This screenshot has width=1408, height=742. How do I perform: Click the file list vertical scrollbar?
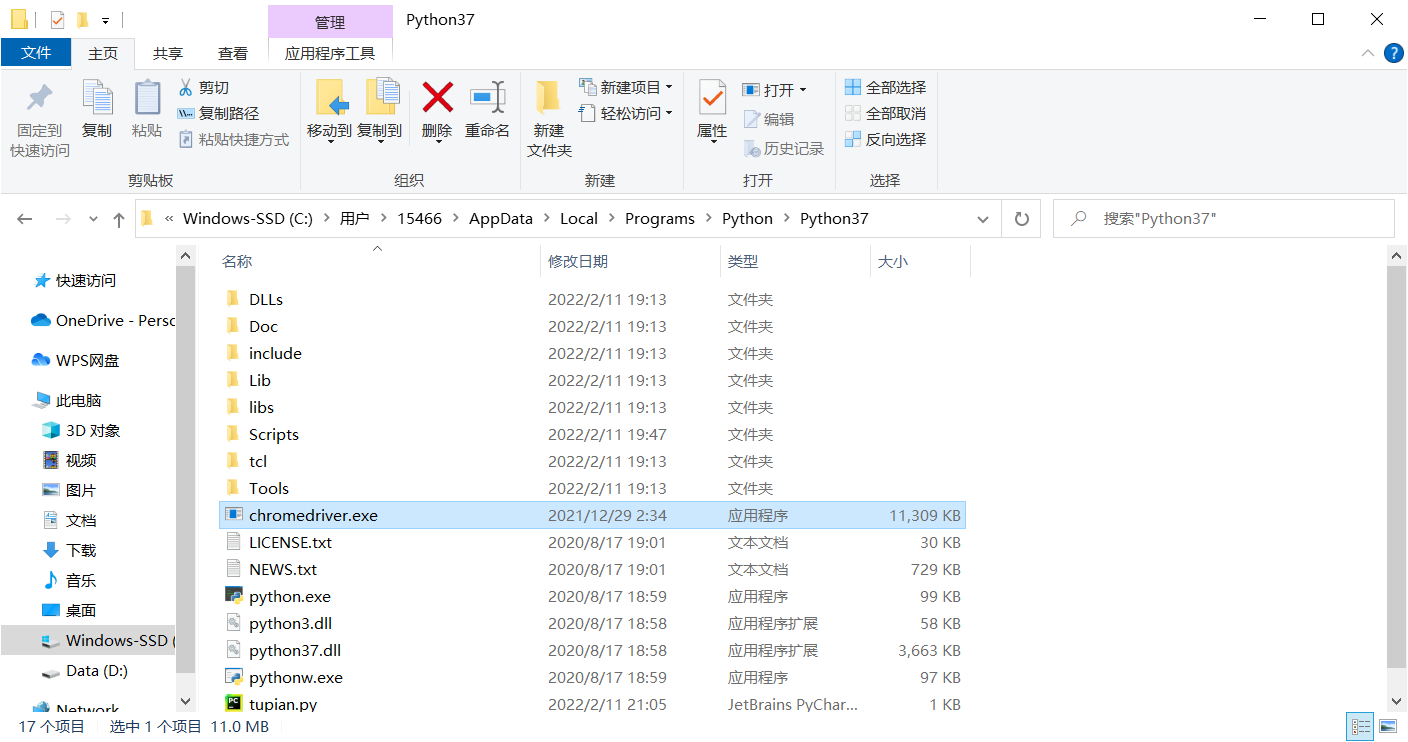point(1397,467)
